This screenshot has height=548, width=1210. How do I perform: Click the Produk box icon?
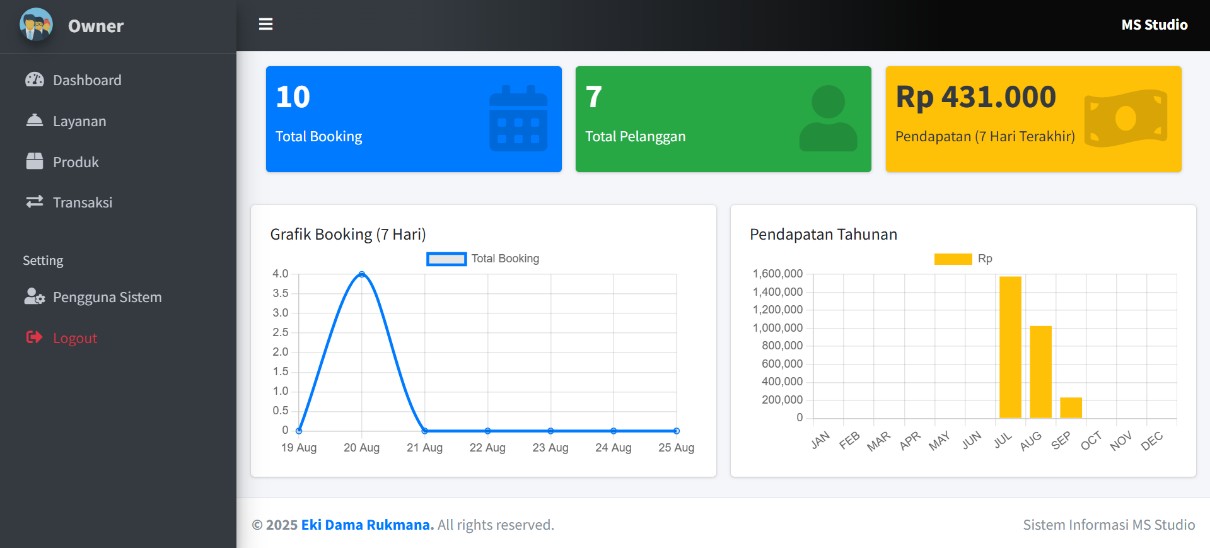pos(35,161)
